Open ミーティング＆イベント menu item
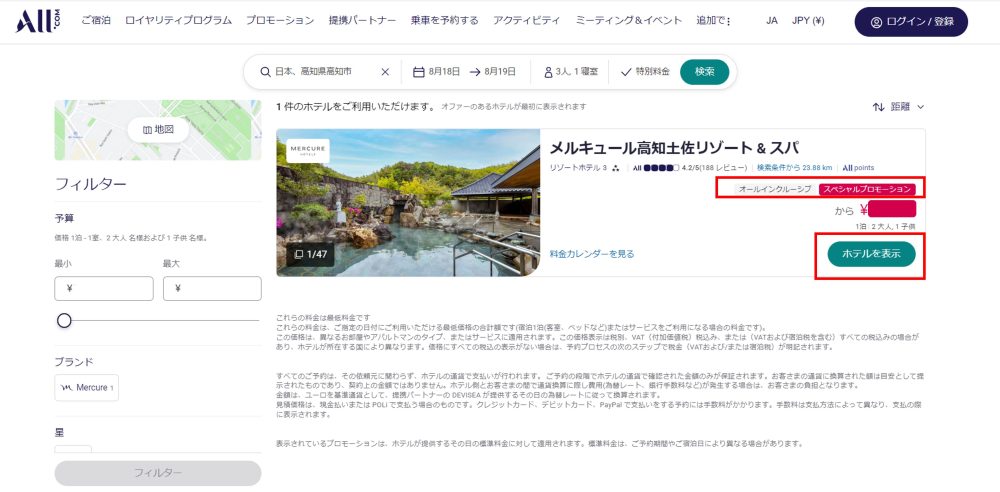 628,21
